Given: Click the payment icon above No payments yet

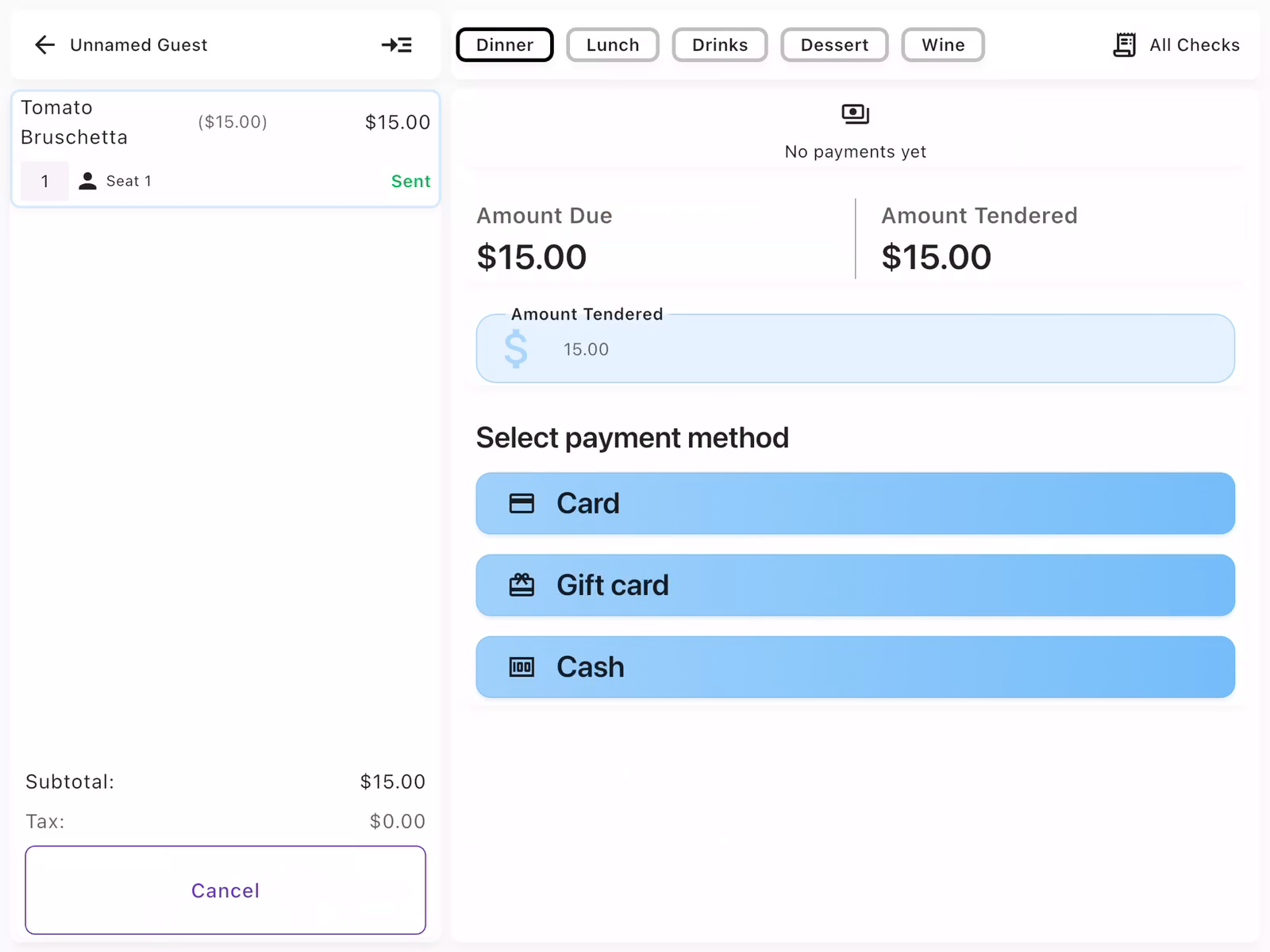Looking at the screenshot, I should [x=854, y=113].
